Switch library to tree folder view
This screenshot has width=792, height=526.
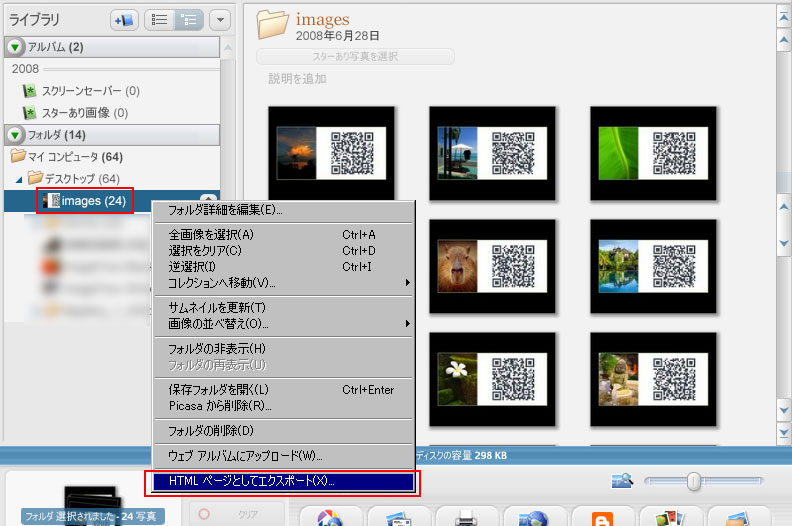189,20
